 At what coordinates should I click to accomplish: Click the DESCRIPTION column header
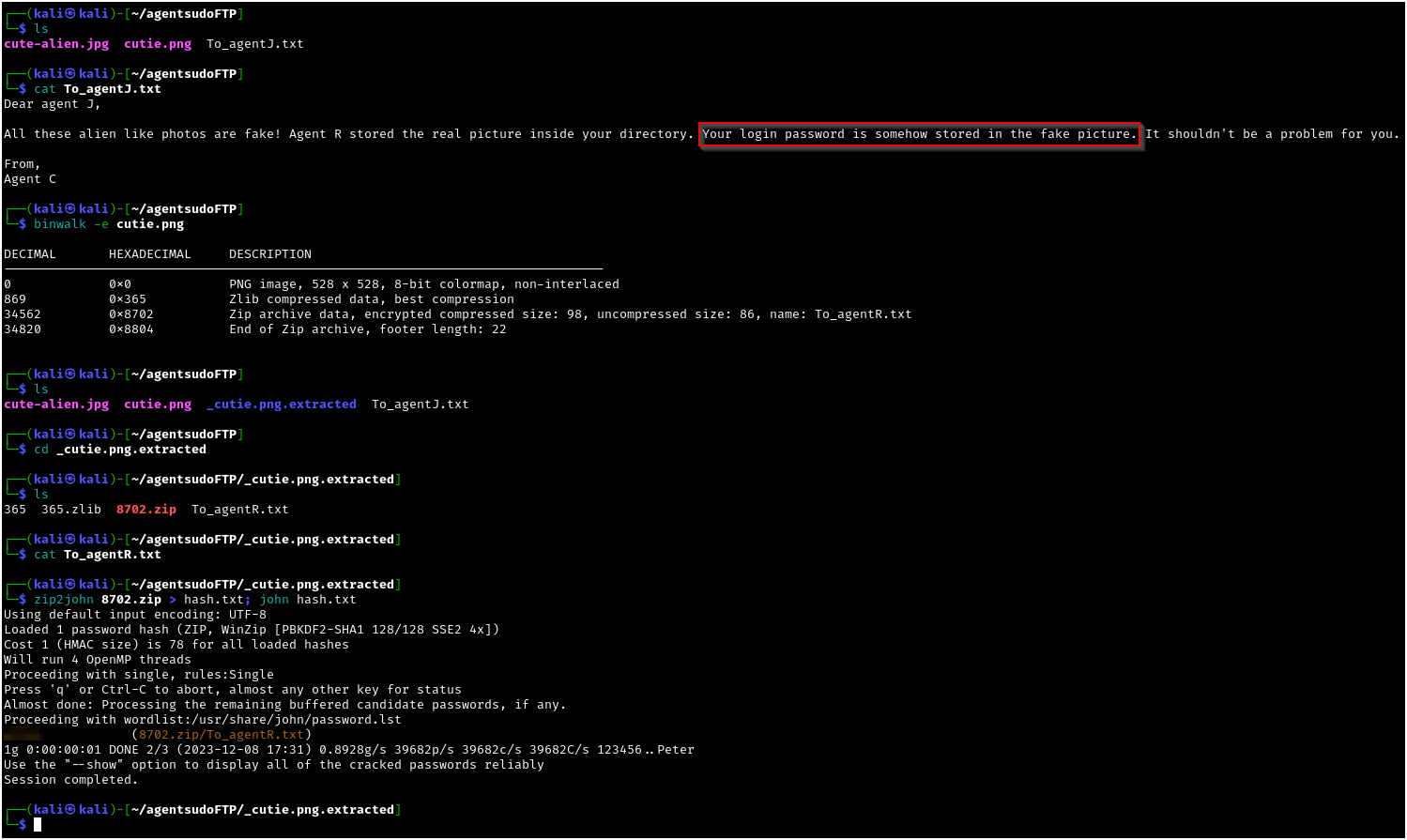(x=270, y=254)
